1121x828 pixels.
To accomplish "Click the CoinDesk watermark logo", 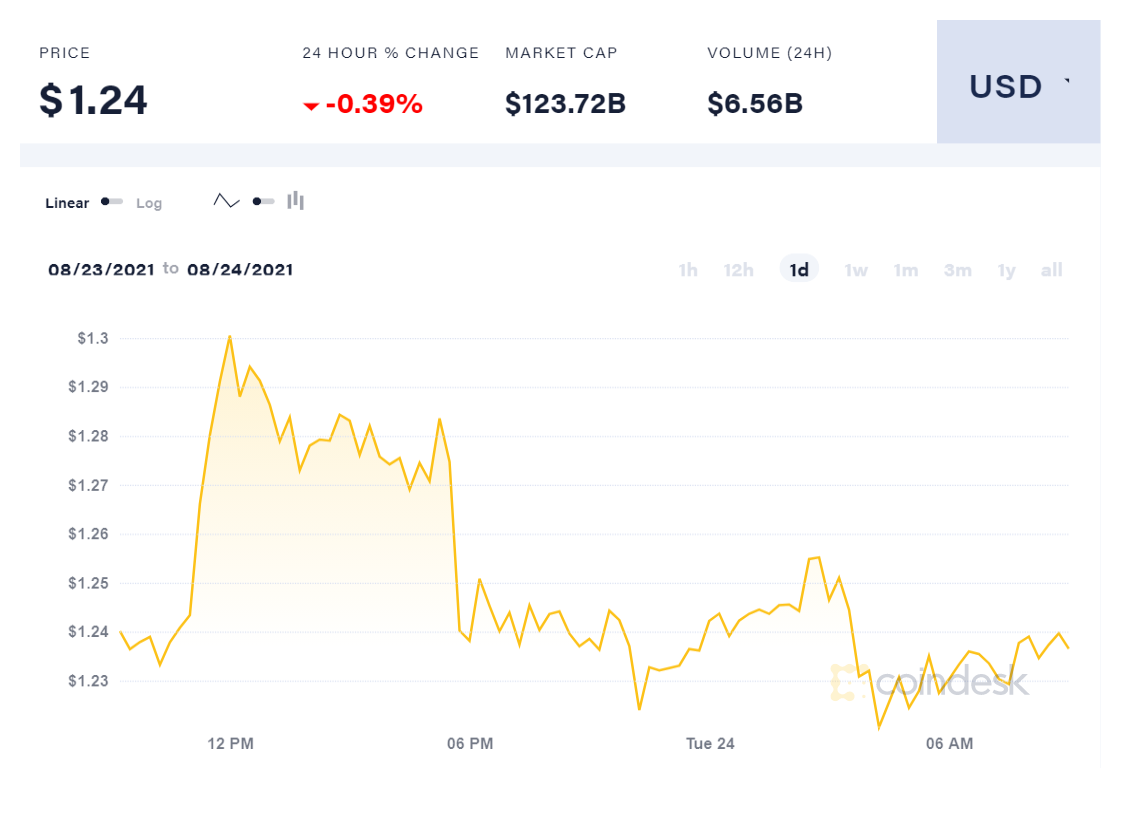I will coord(929,682).
